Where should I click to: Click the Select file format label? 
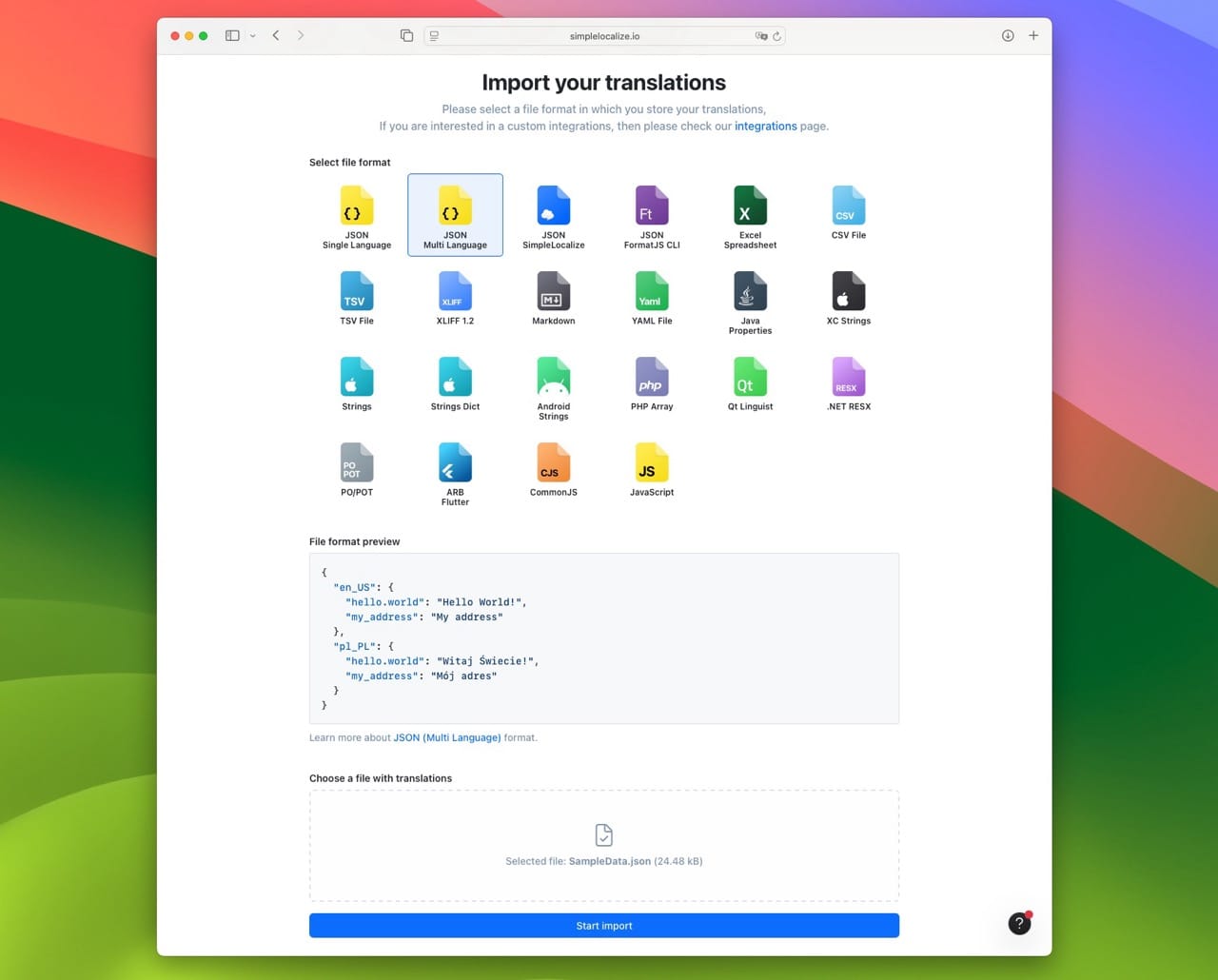click(350, 163)
